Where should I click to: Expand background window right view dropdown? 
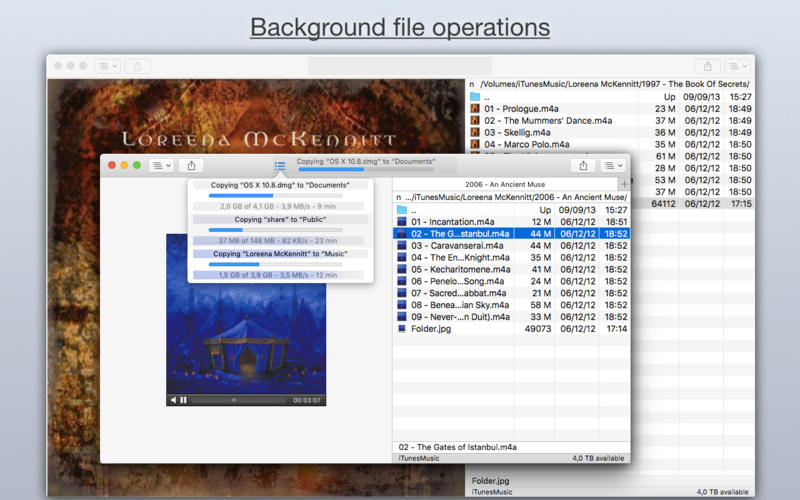pyautogui.click(x=737, y=66)
